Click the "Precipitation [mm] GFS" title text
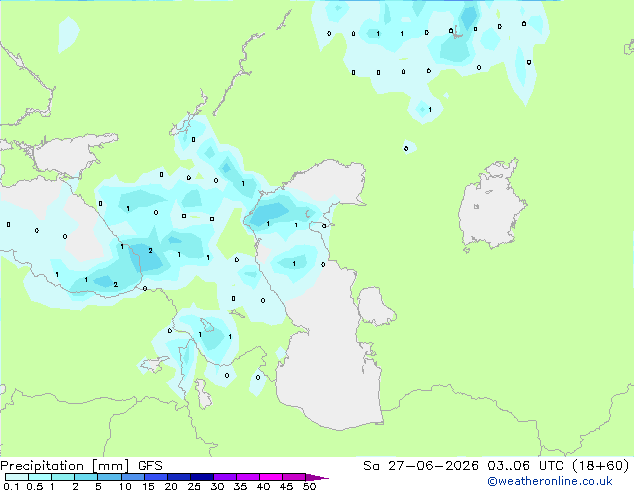 (x=81, y=466)
